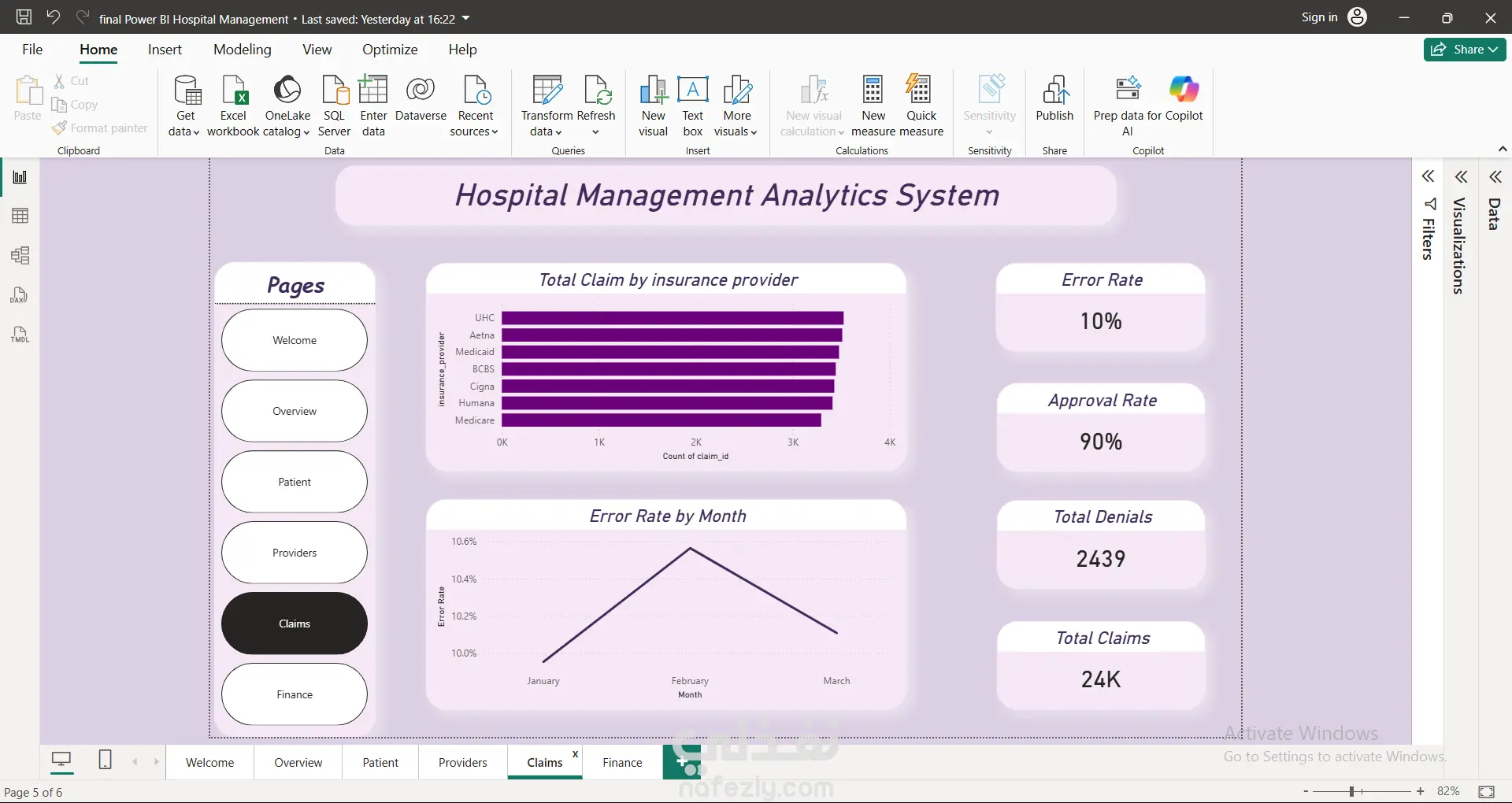Add a new report page
Viewport: 1512px width, 803px height.
pyautogui.click(x=682, y=762)
